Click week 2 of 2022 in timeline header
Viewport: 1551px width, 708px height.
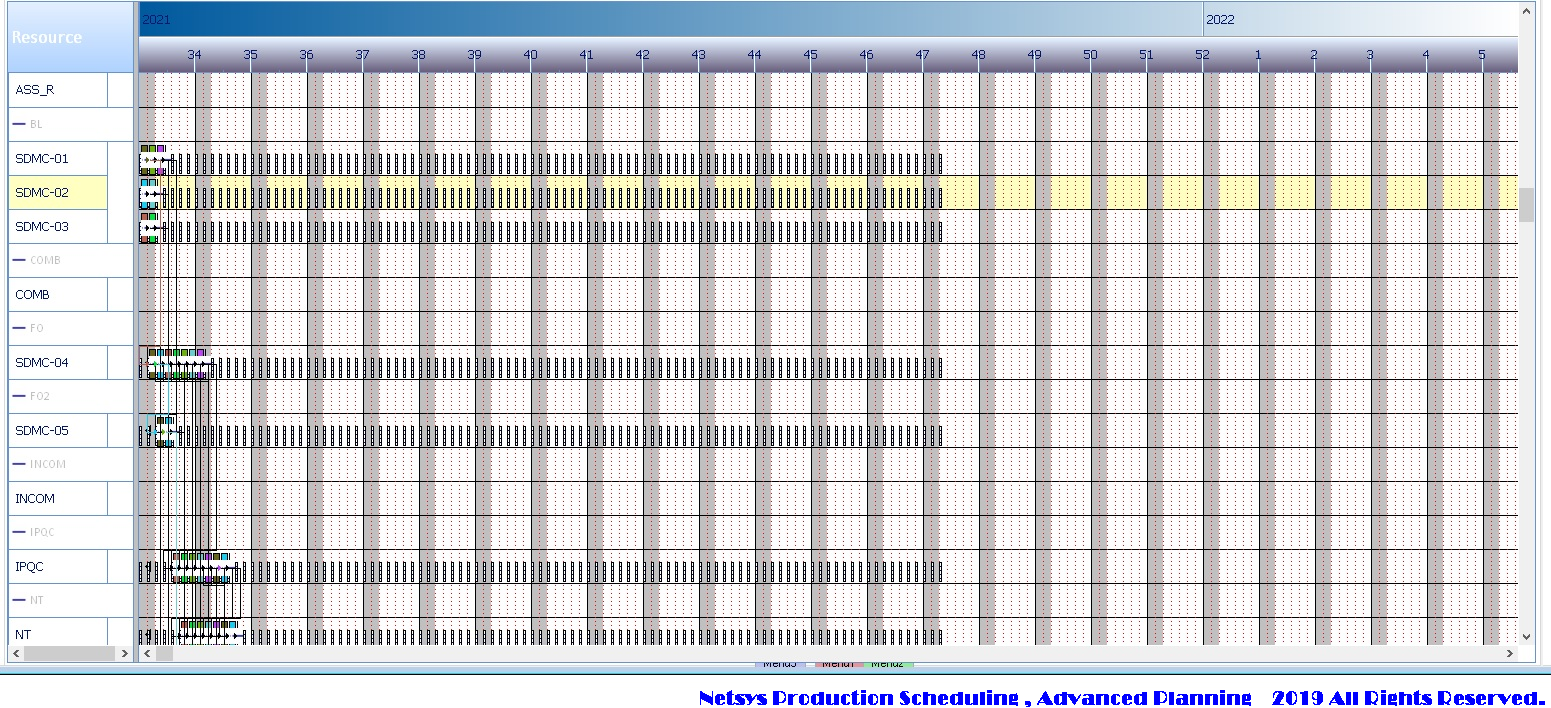click(x=1314, y=55)
